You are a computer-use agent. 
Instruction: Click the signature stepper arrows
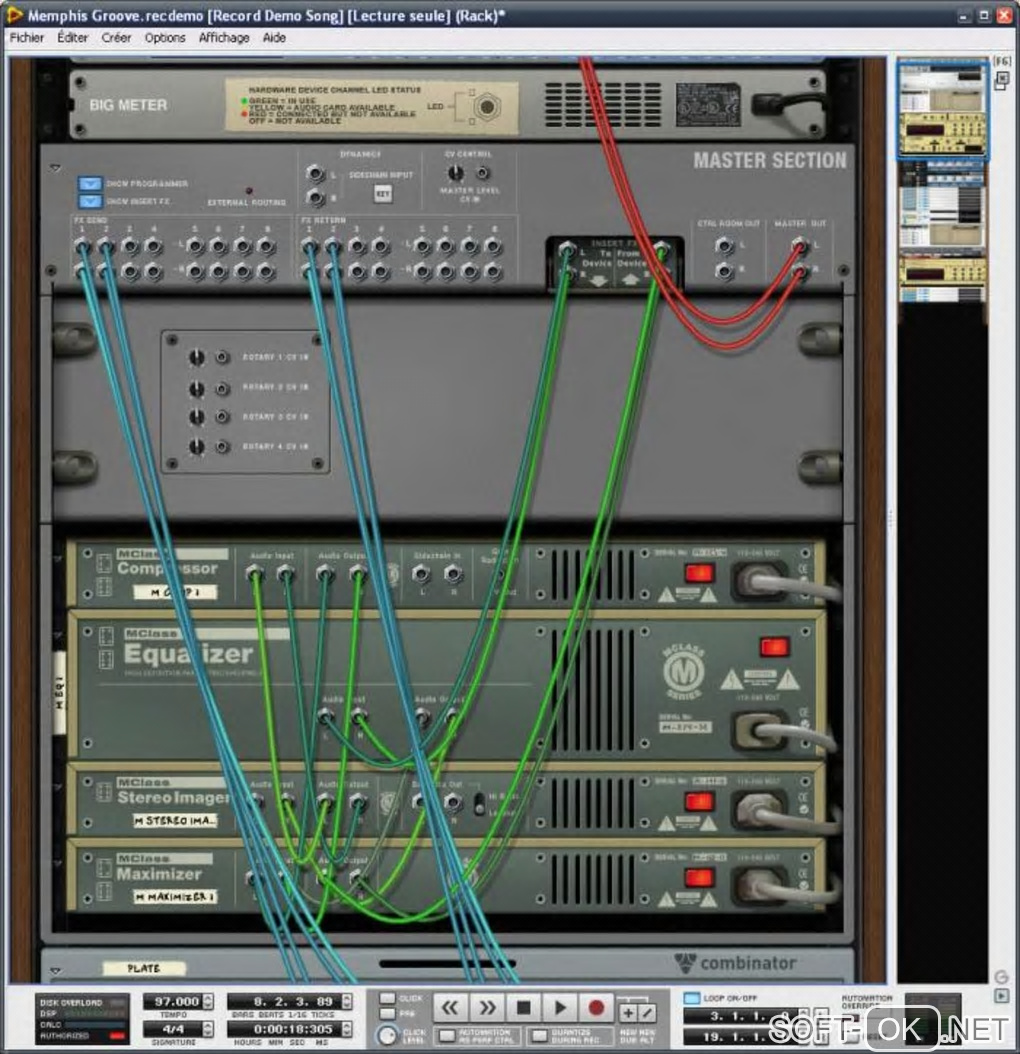click(x=208, y=1028)
